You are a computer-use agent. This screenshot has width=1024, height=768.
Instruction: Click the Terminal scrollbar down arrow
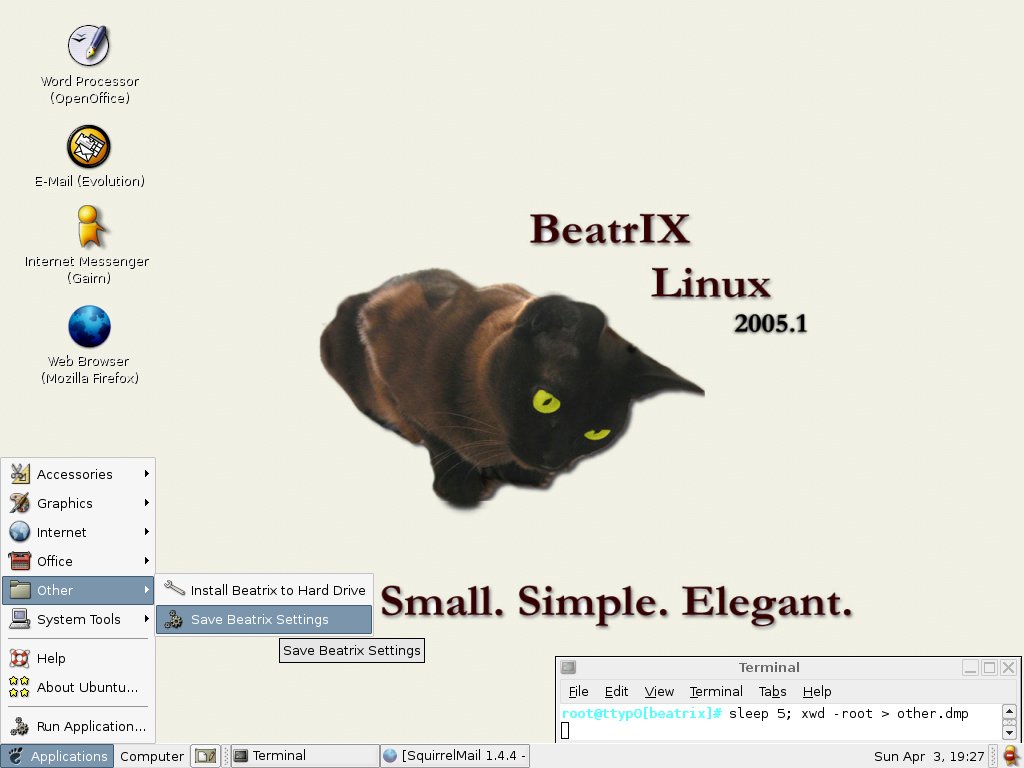[x=1009, y=733]
